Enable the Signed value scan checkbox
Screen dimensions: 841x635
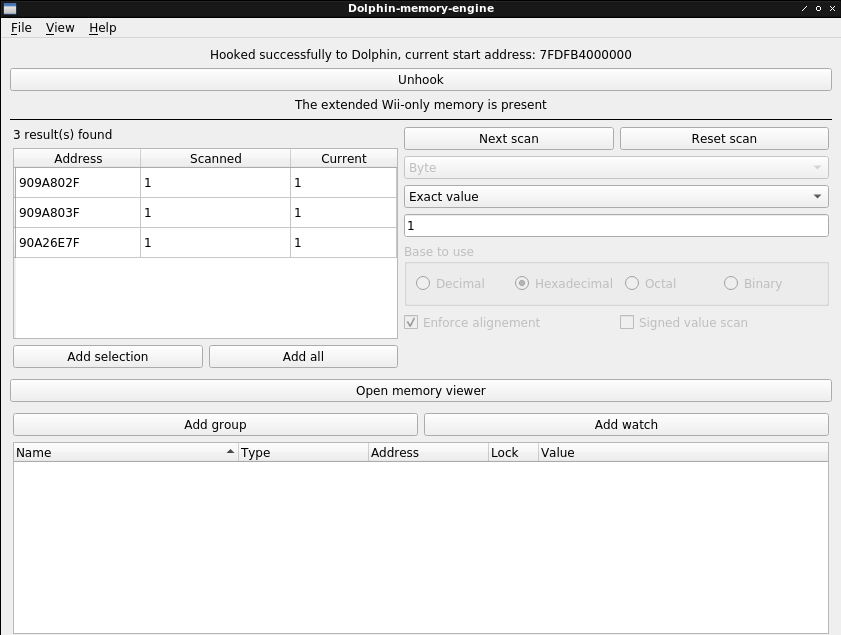(x=684, y=322)
